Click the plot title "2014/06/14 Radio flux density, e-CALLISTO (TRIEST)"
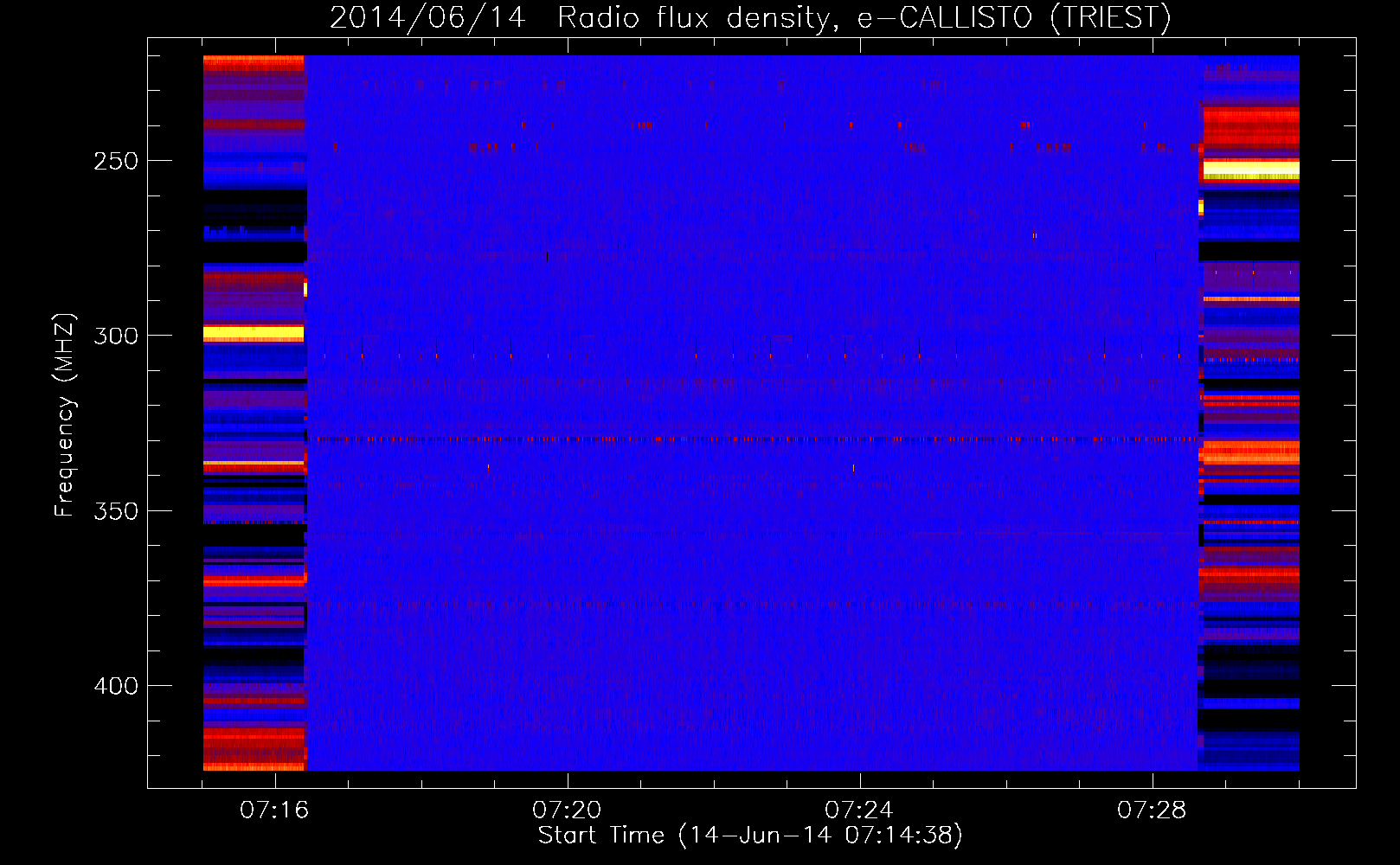1400x865 pixels. [750, 17]
